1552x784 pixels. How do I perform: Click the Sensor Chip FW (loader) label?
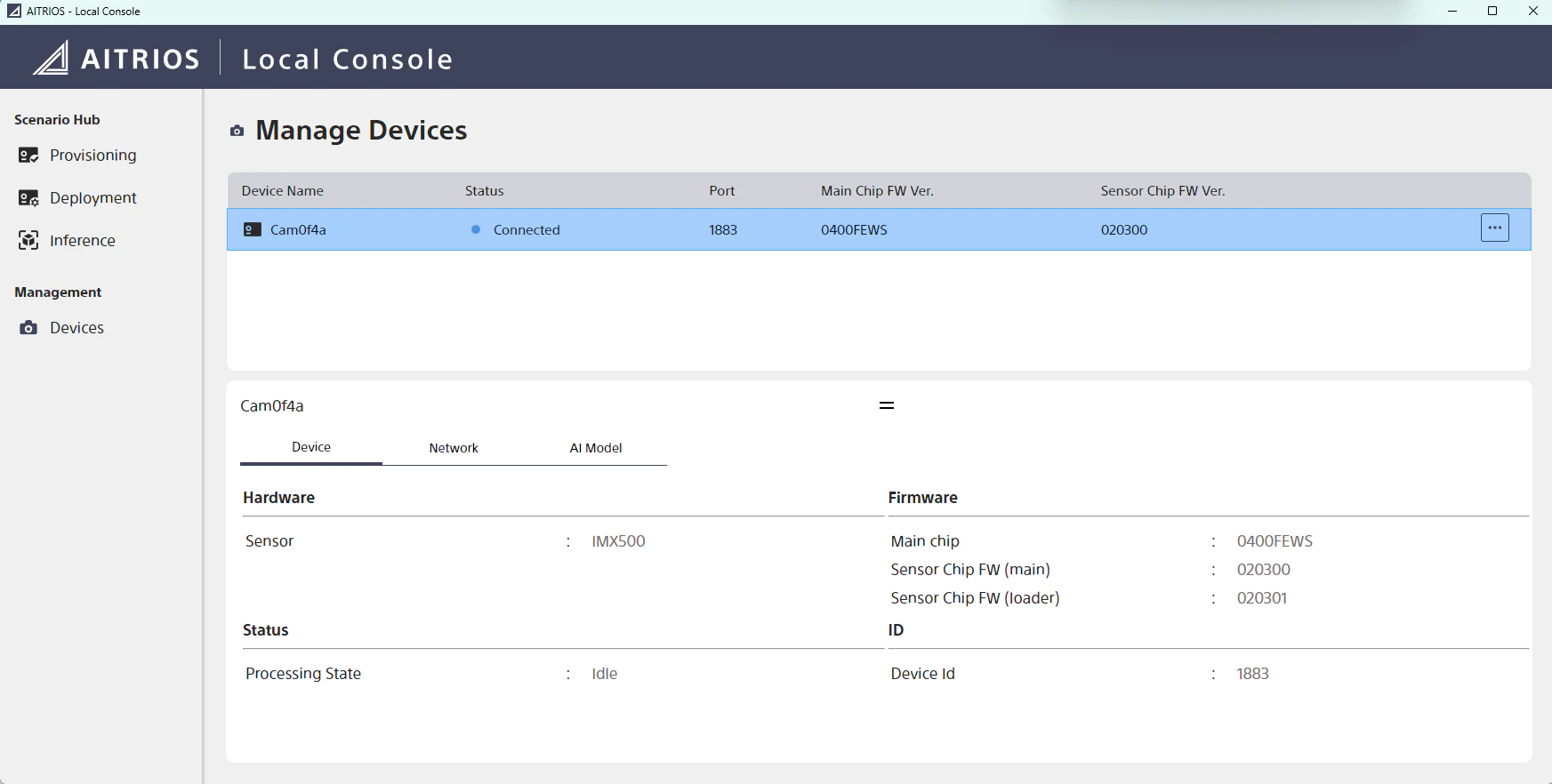click(x=976, y=598)
